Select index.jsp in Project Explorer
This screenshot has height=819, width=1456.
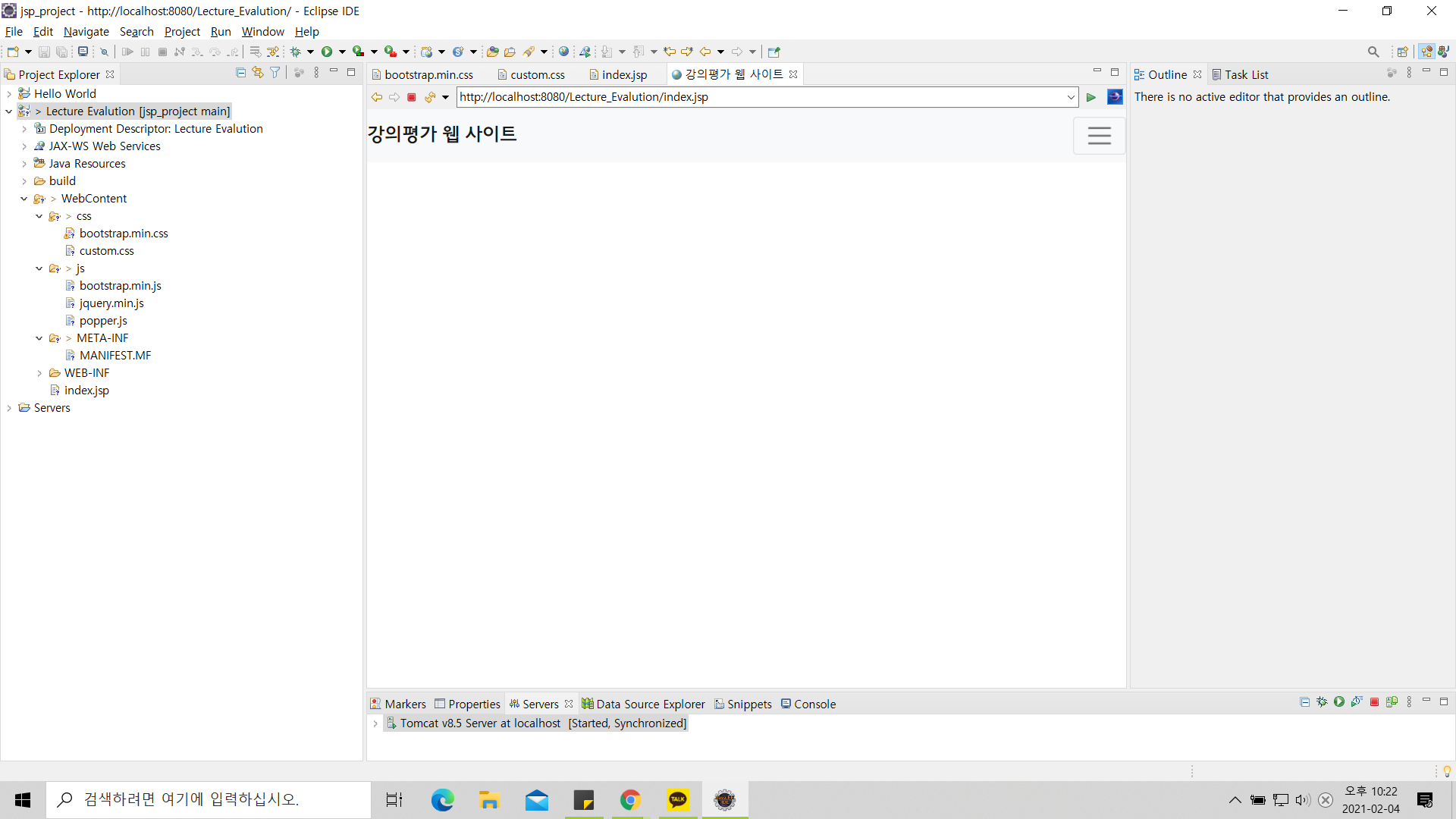click(86, 391)
